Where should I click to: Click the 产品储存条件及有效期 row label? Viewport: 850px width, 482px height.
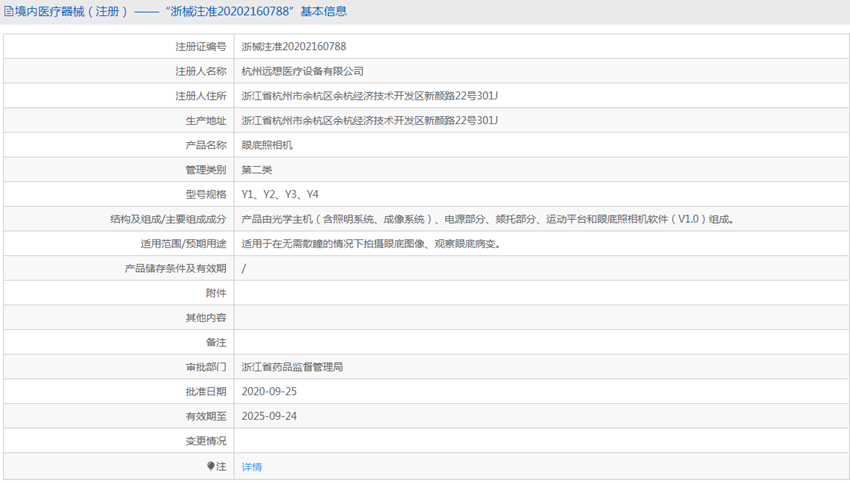click(x=175, y=269)
